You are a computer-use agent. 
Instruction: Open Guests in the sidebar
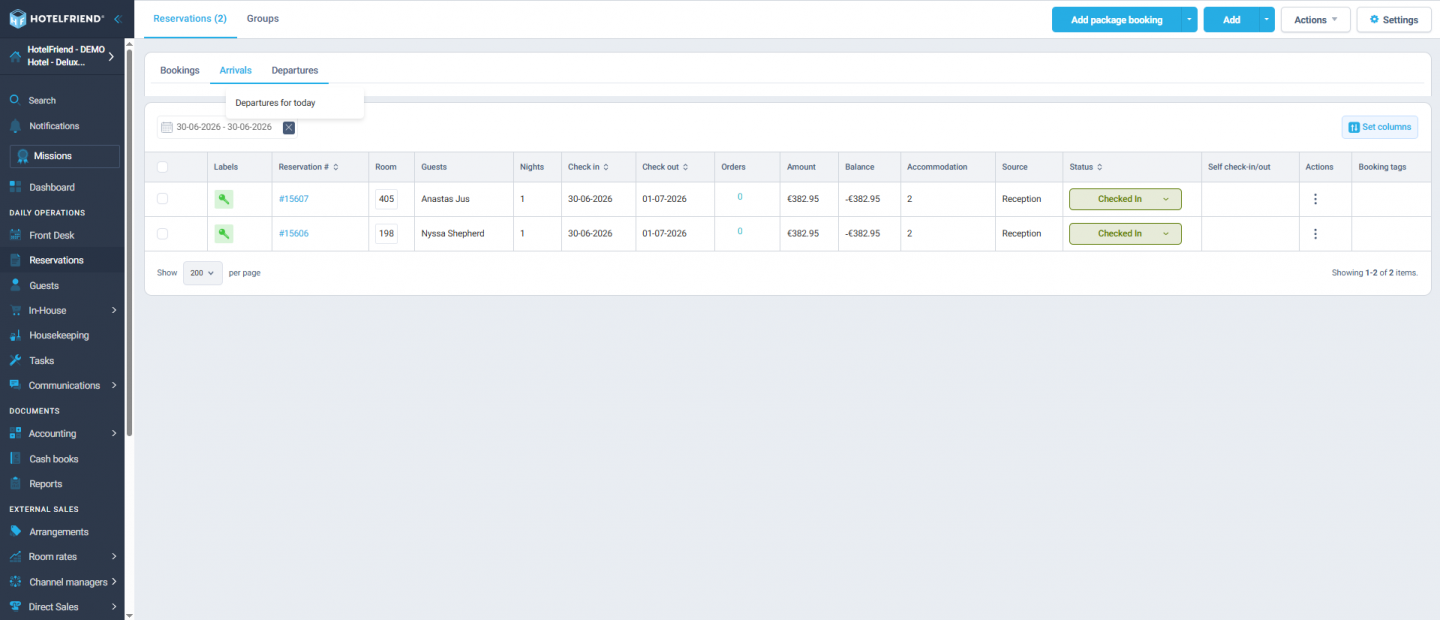[44, 285]
